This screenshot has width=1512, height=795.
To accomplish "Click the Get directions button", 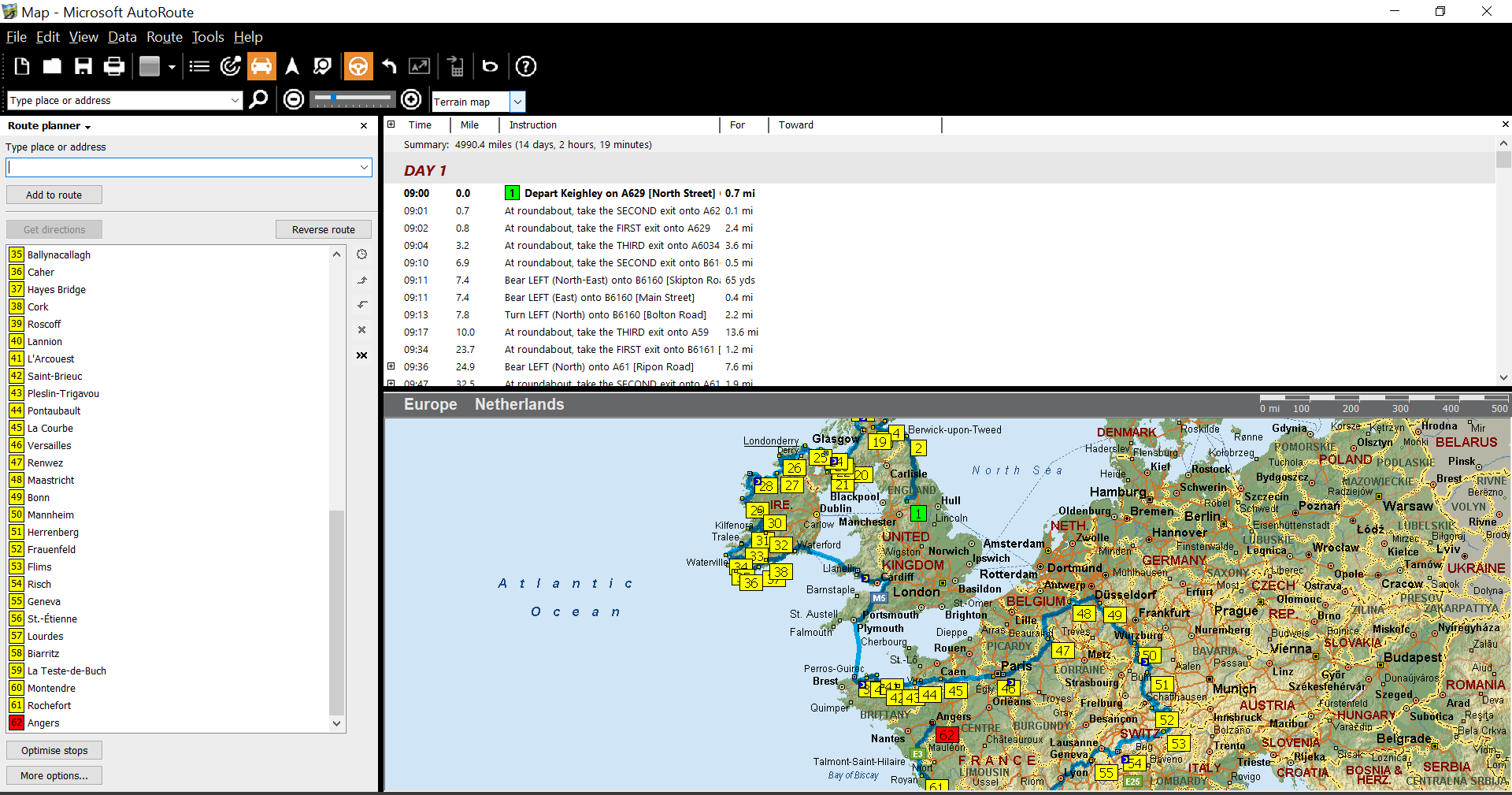I will point(54,229).
